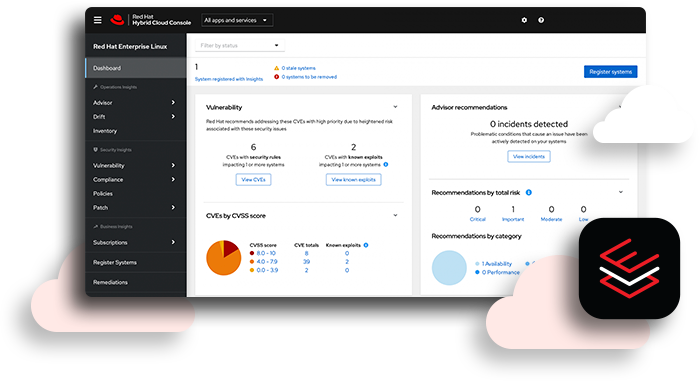This screenshot has width=699, height=381.
Task: Open the help question mark icon
Action: point(541,20)
